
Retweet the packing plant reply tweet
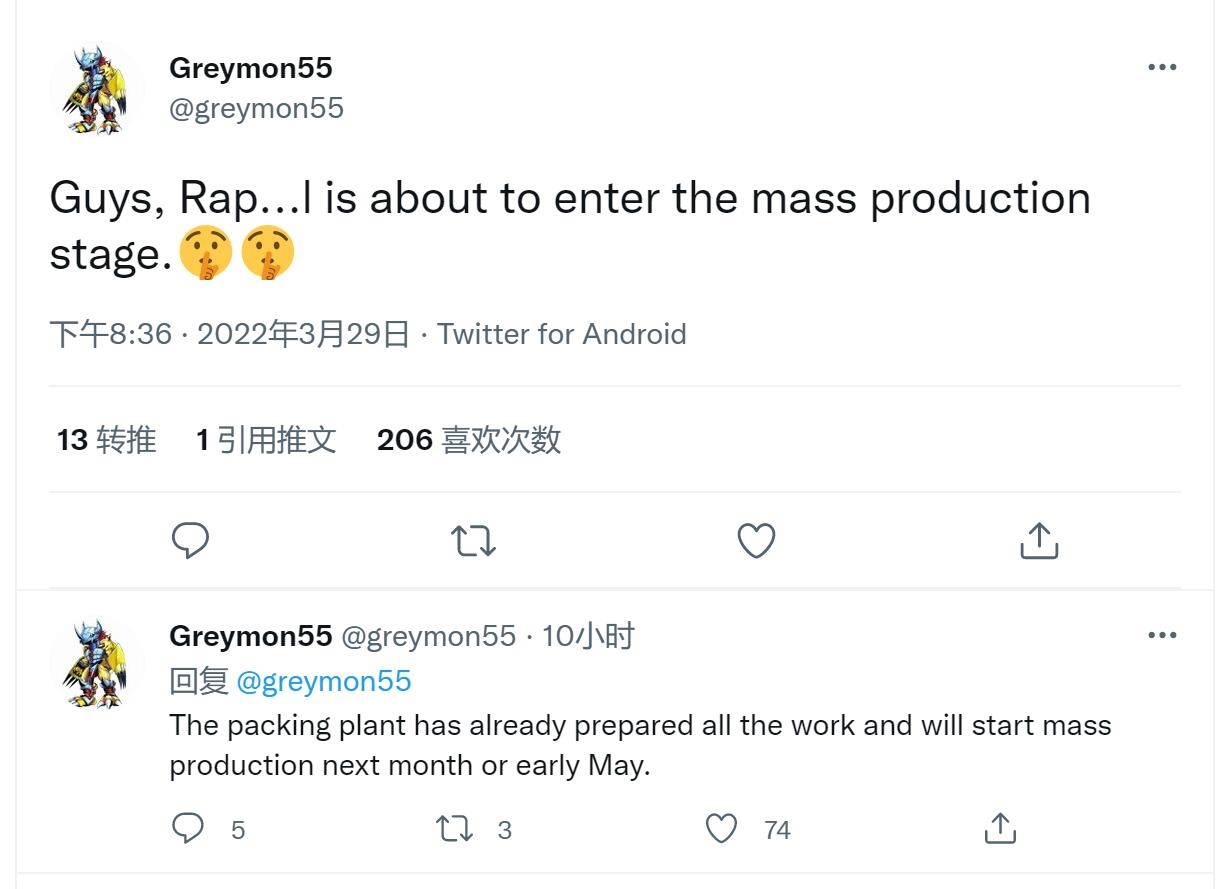[455, 829]
